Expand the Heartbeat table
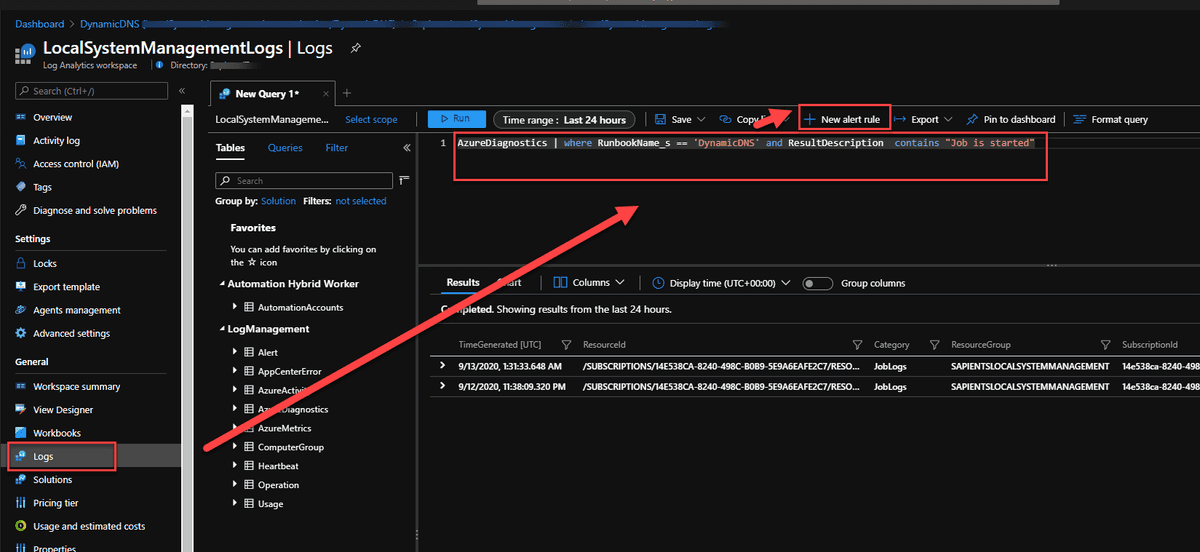This screenshot has height=552, width=1200. [235, 466]
